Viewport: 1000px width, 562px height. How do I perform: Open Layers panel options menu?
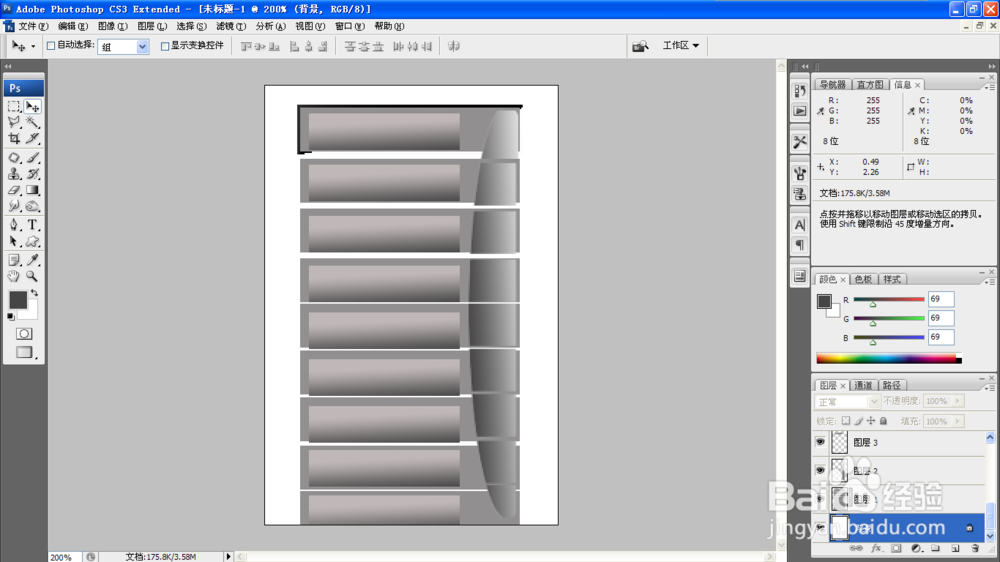point(990,388)
